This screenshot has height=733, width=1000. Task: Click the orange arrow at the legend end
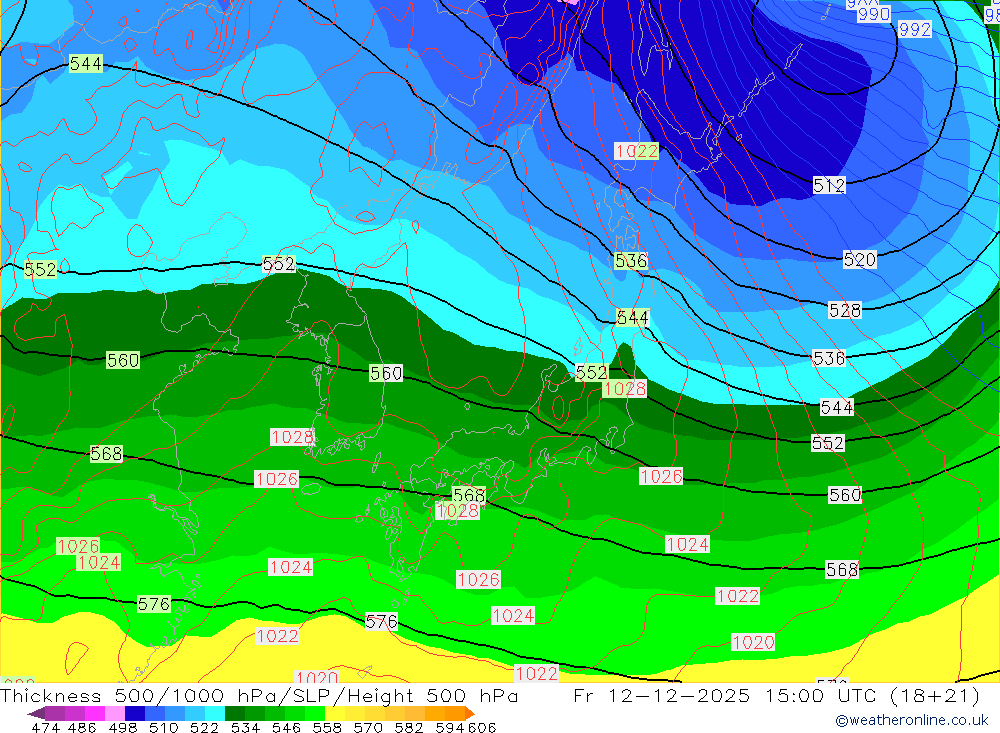[470, 713]
